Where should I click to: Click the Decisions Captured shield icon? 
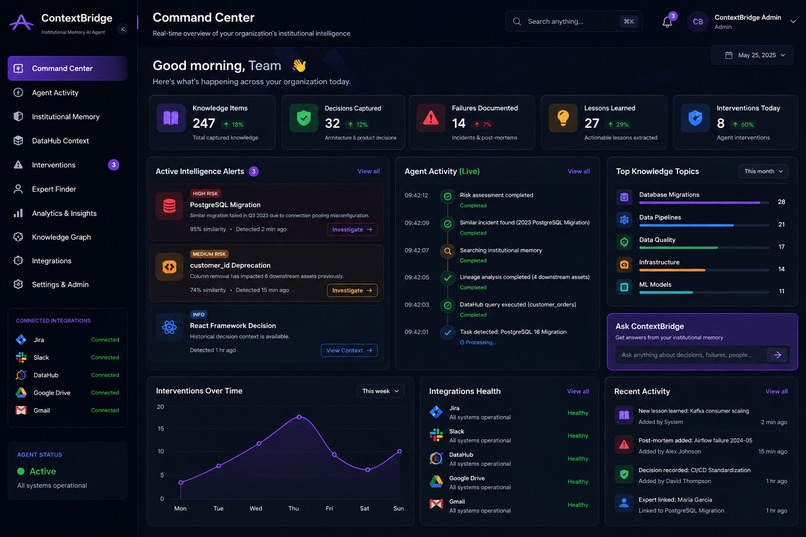(303, 118)
